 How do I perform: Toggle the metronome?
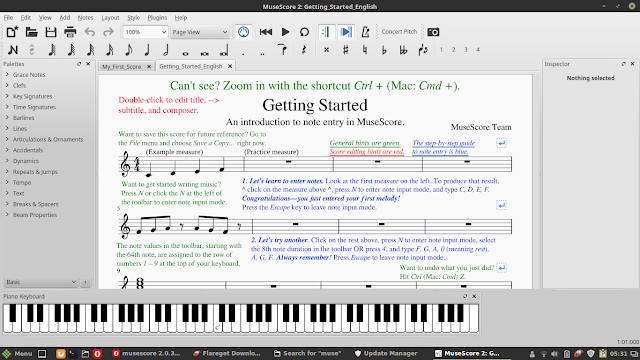pos(365,32)
